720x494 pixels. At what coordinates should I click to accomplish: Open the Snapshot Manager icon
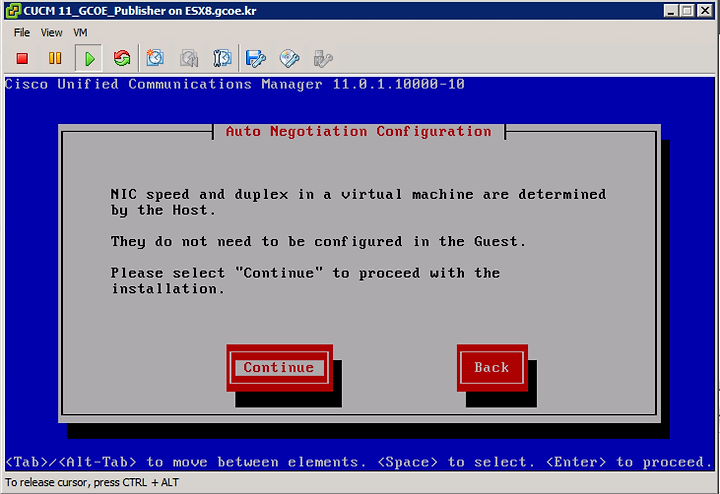(x=222, y=58)
